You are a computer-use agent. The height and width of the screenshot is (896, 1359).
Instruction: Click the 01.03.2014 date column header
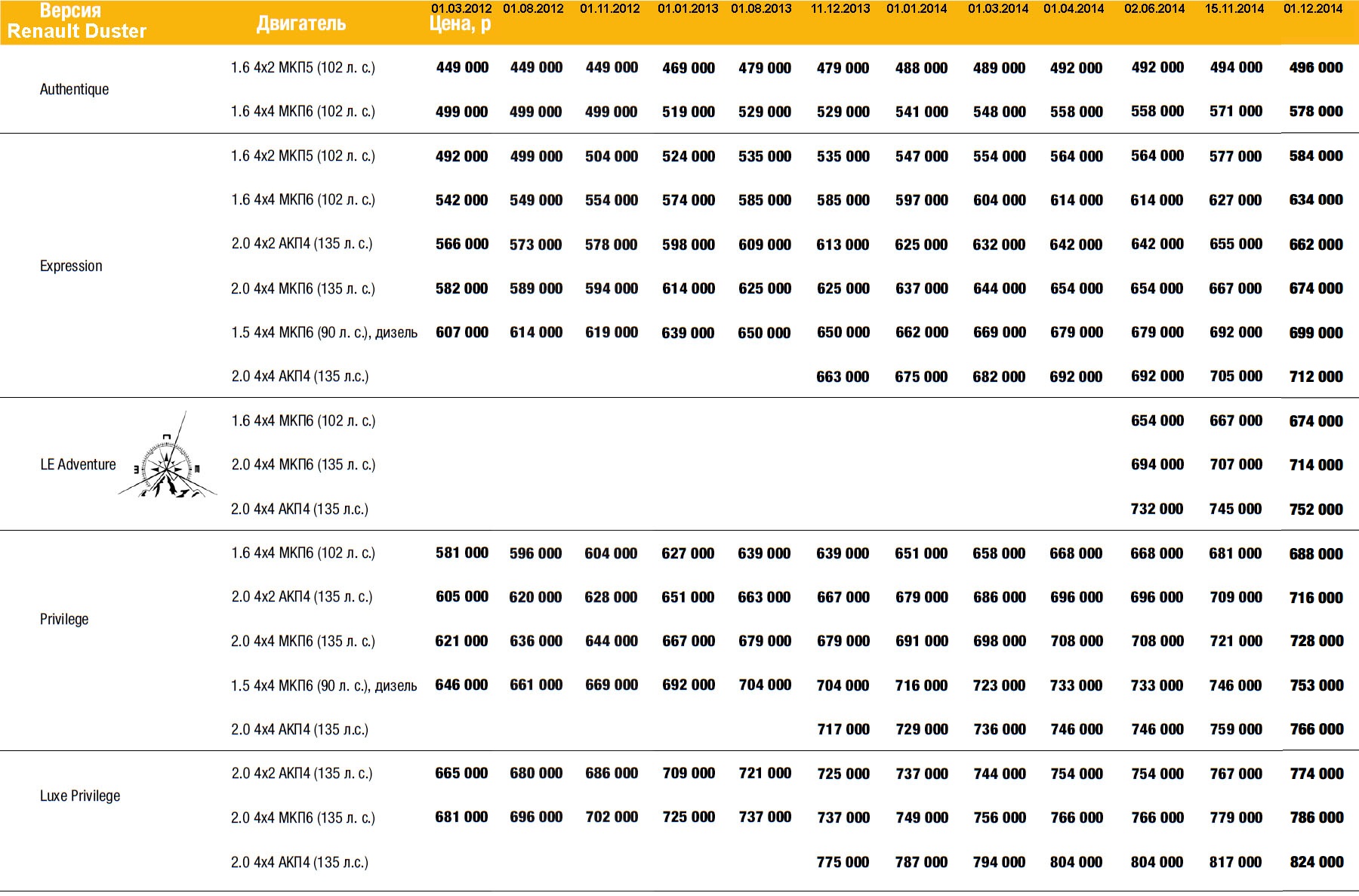[998, 8]
